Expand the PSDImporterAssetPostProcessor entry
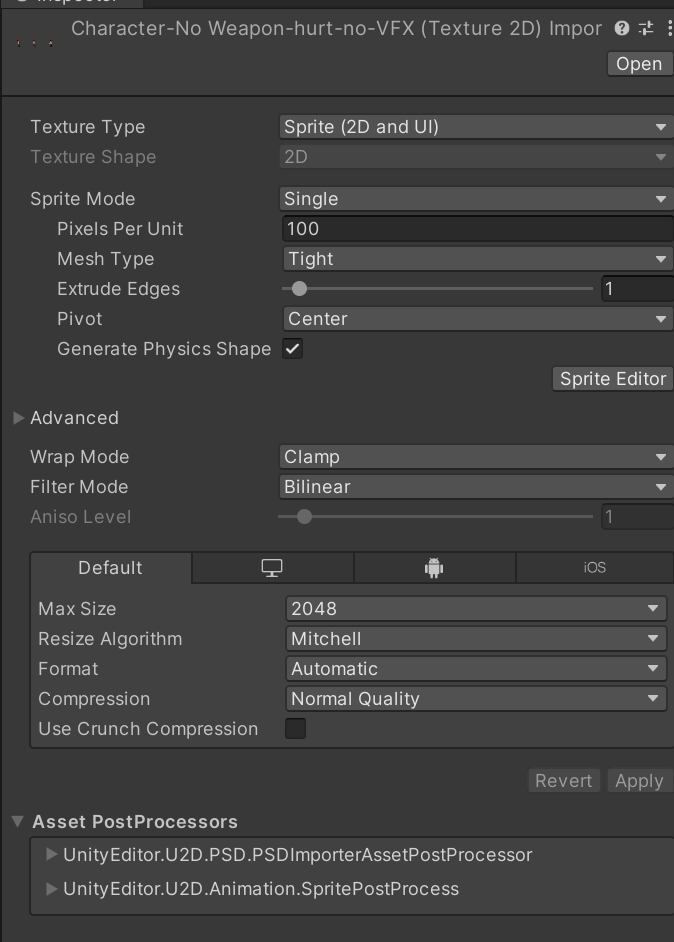674x942 pixels. tap(50, 855)
